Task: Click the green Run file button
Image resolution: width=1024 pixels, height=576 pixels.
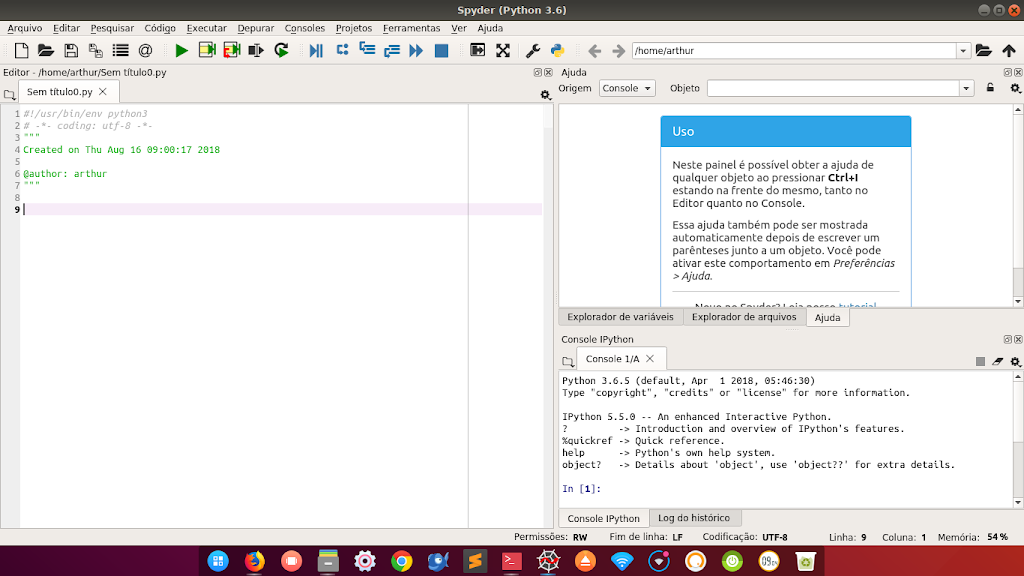Action: 182,50
